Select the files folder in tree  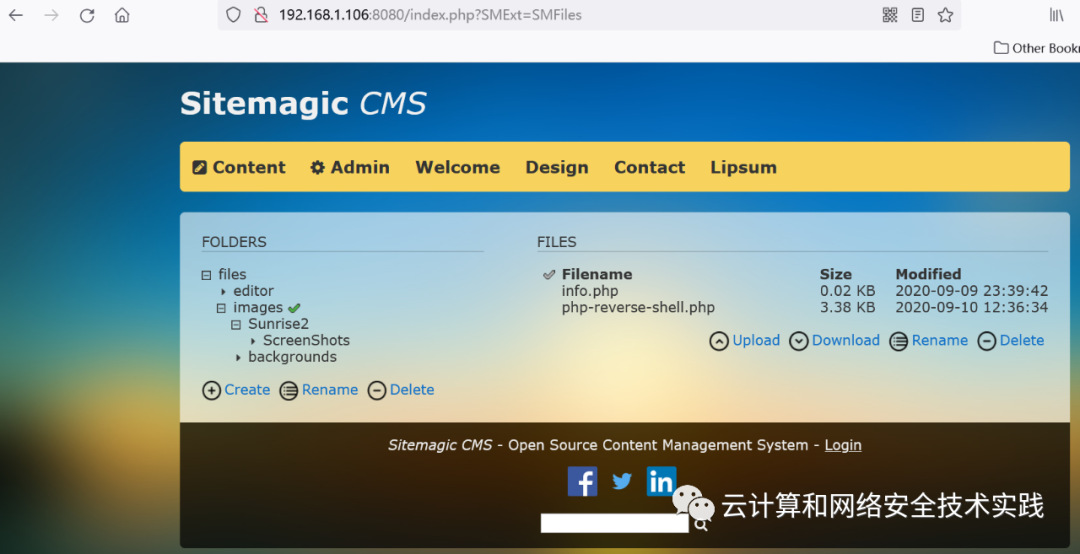(x=232, y=274)
